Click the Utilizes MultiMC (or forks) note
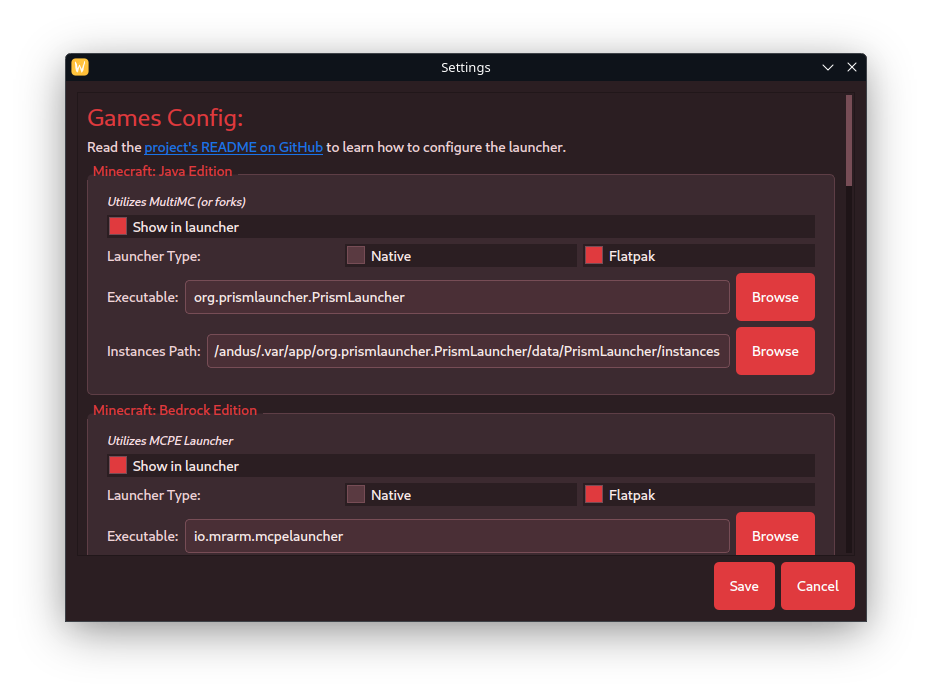Viewport: 932px width, 699px height. pos(177,201)
